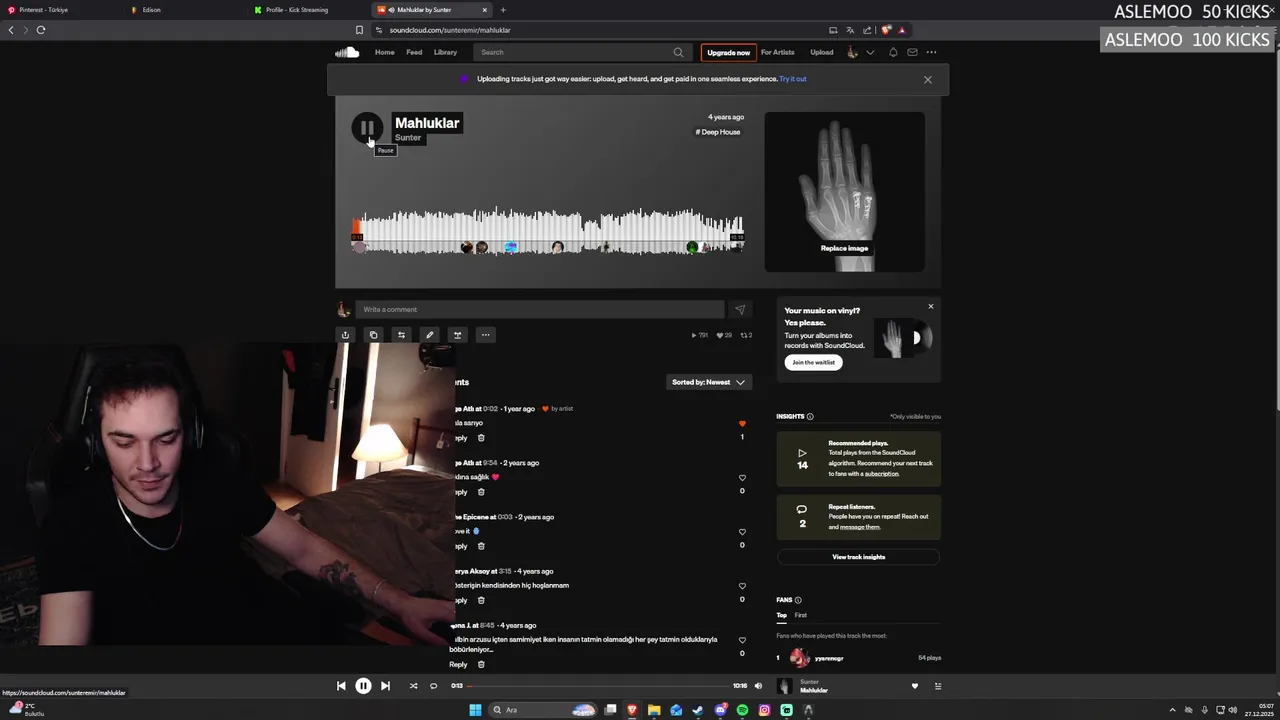Screen dimensions: 1280x720
Task: Repost the track
Action: (x=401, y=335)
